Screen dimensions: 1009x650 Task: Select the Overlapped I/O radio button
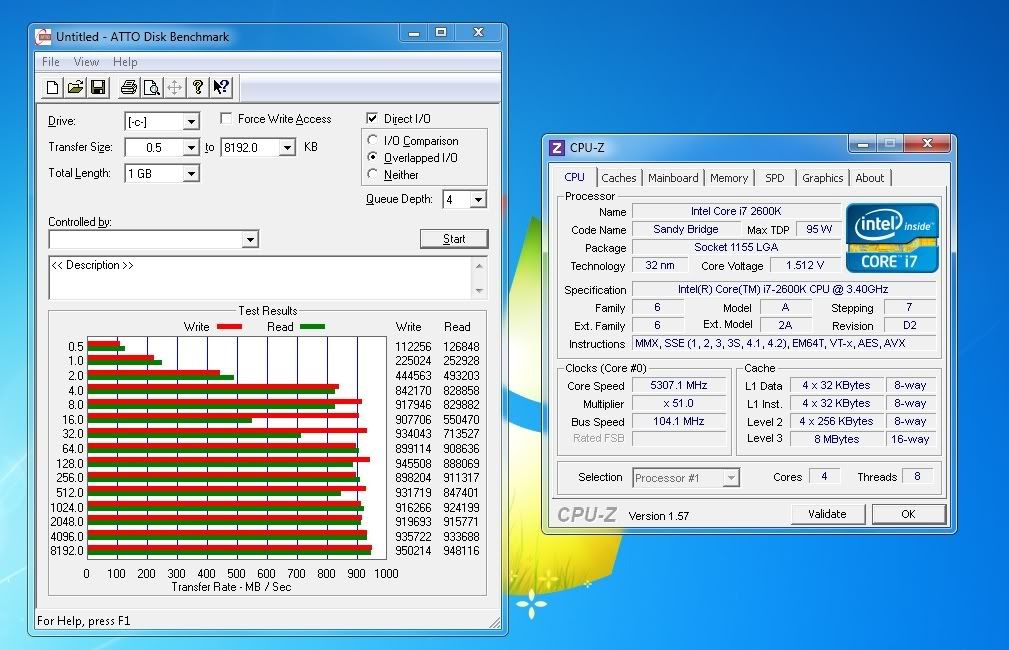[373, 157]
